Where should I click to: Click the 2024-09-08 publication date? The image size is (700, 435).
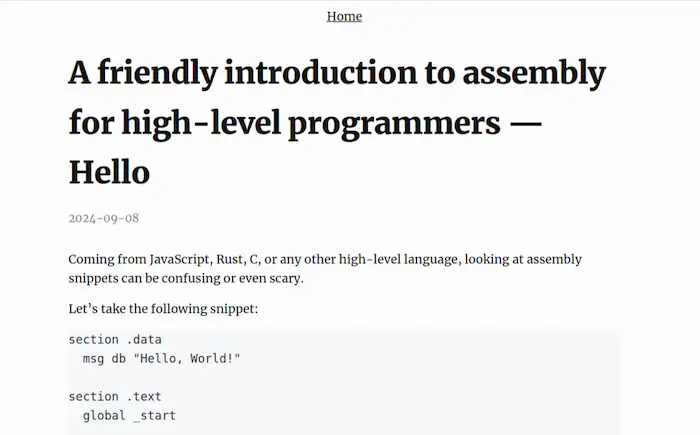[x=103, y=218]
